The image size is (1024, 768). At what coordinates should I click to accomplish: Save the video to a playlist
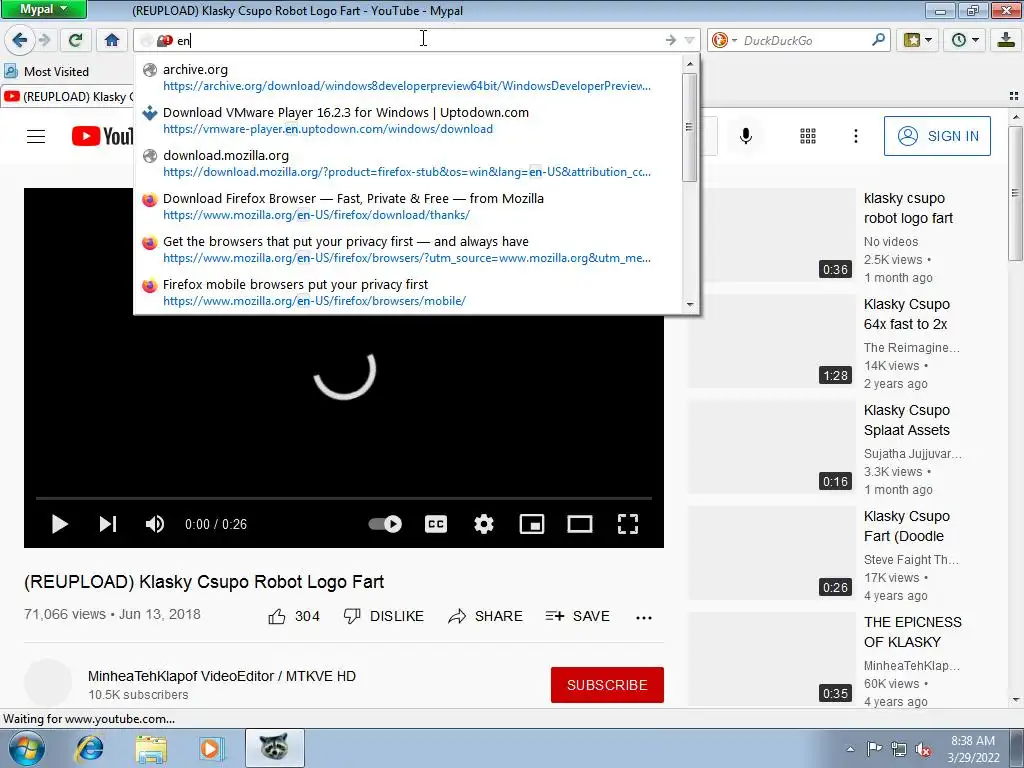point(577,616)
